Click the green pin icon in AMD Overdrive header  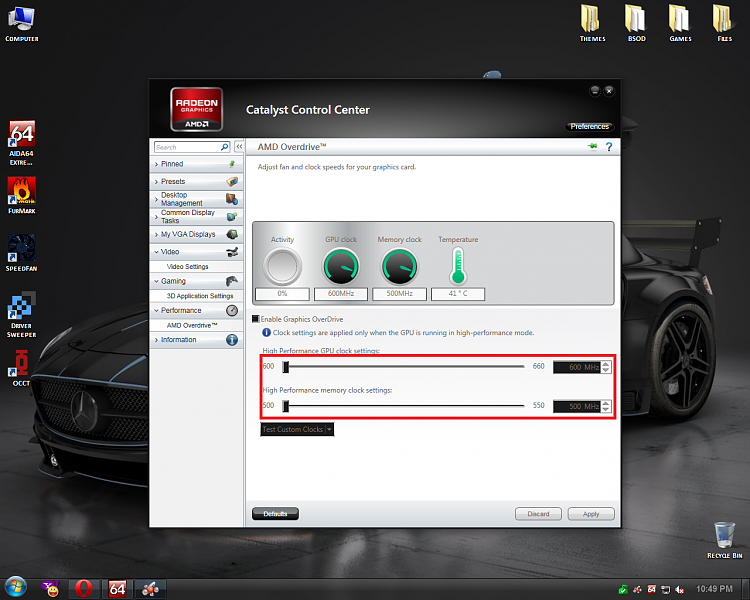tap(593, 146)
